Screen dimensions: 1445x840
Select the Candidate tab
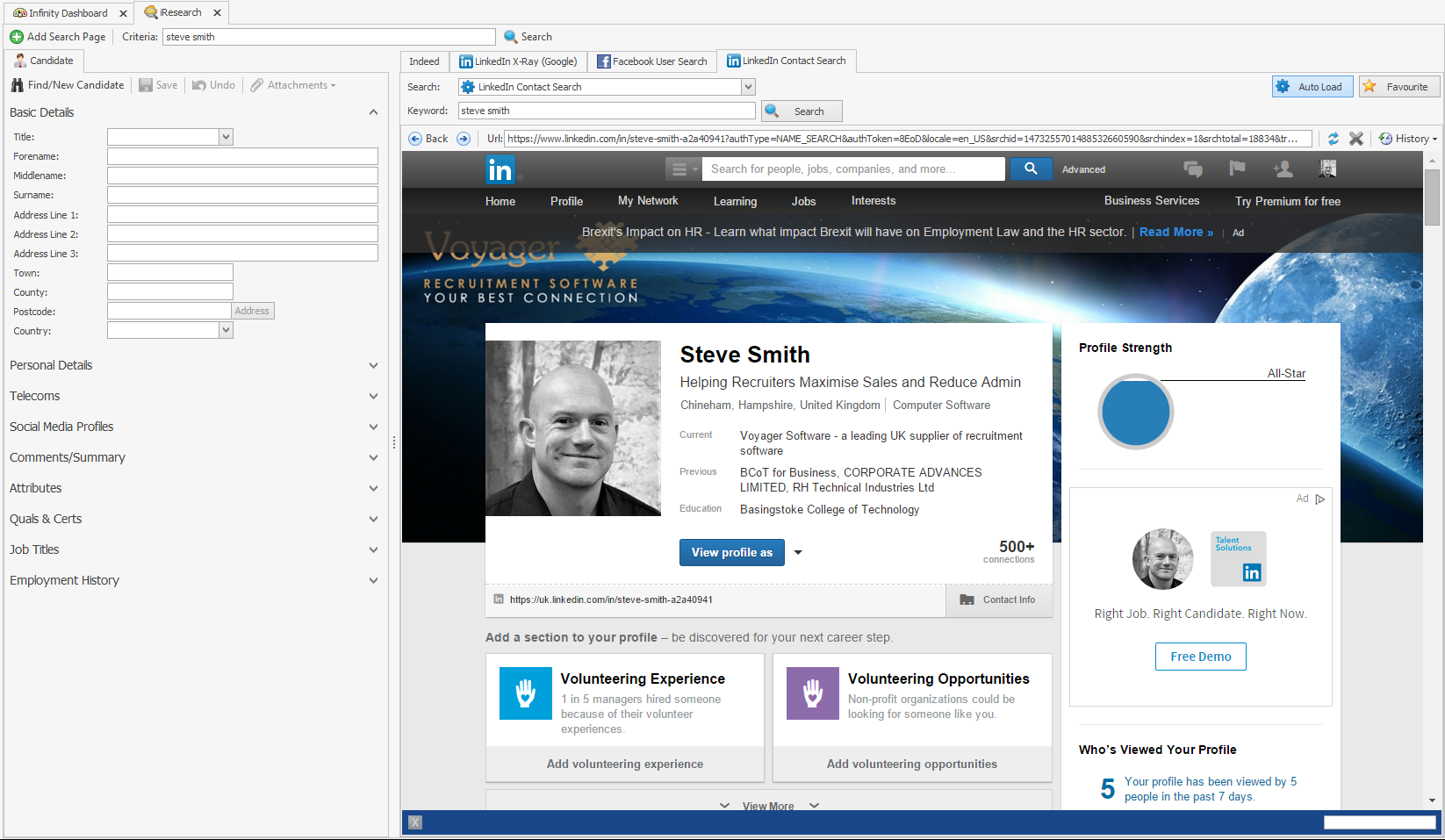pos(44,61)
